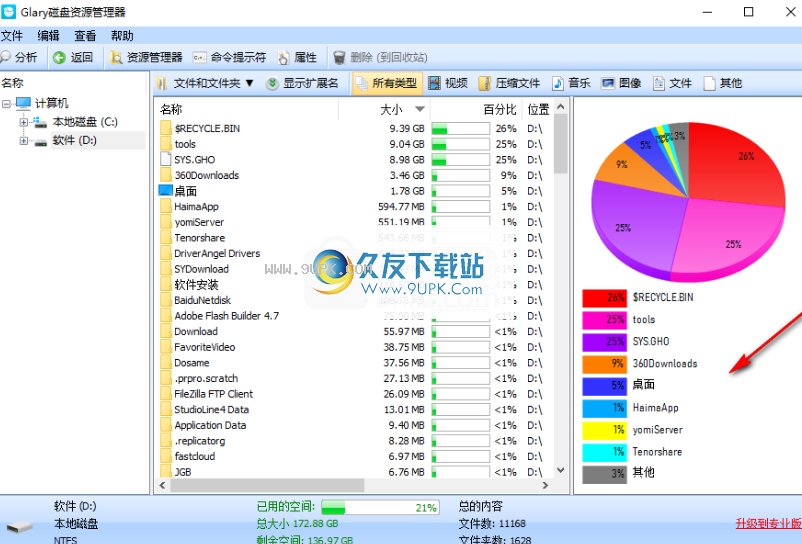Open the Explorer (资源管理器) toolbar icon

point(116,57)
